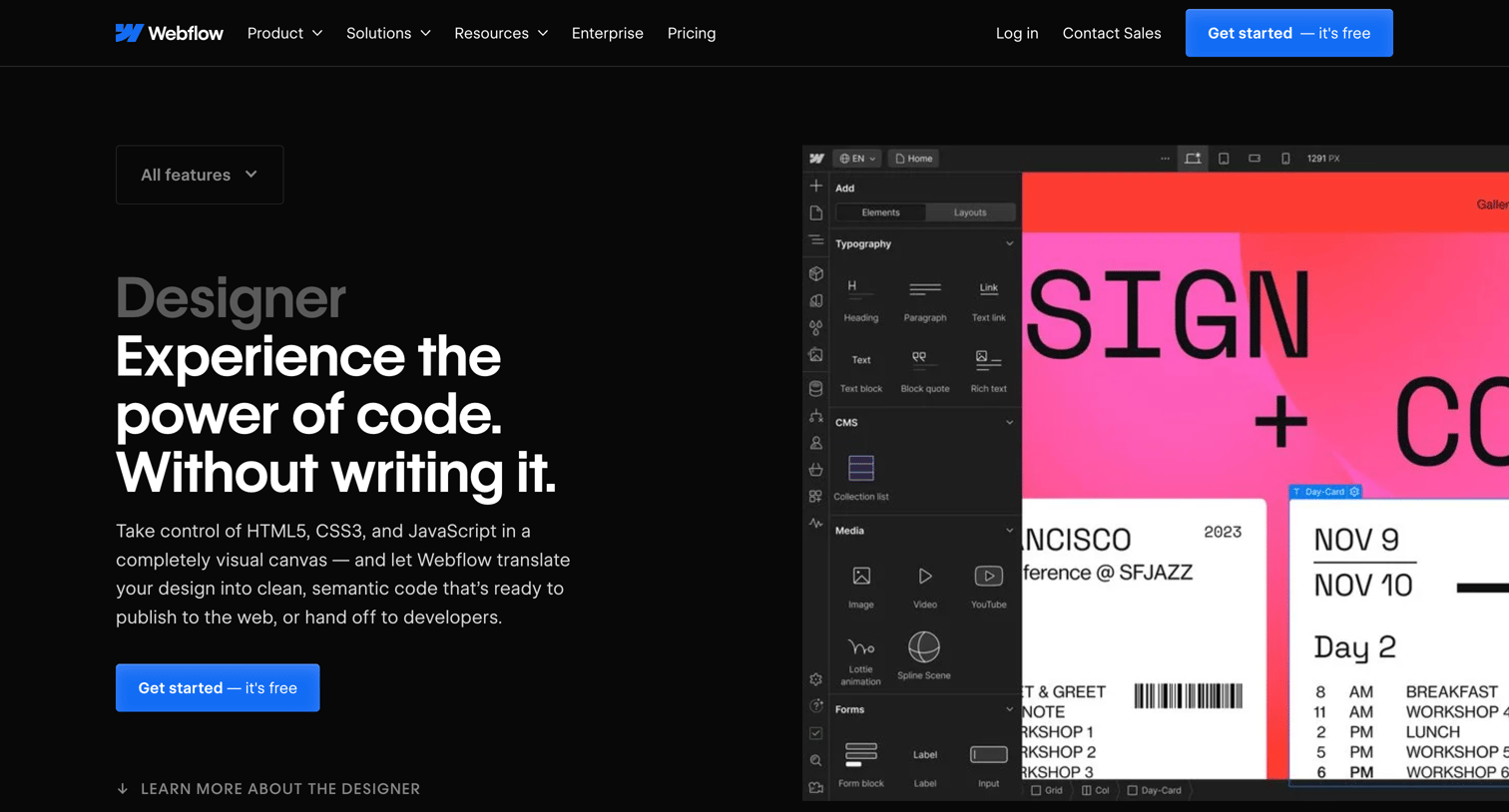The height and width of the screenshot is (812, 1509).
Task: Open the Audit checkmark icon in sidebar
Action: click(815, 733)
